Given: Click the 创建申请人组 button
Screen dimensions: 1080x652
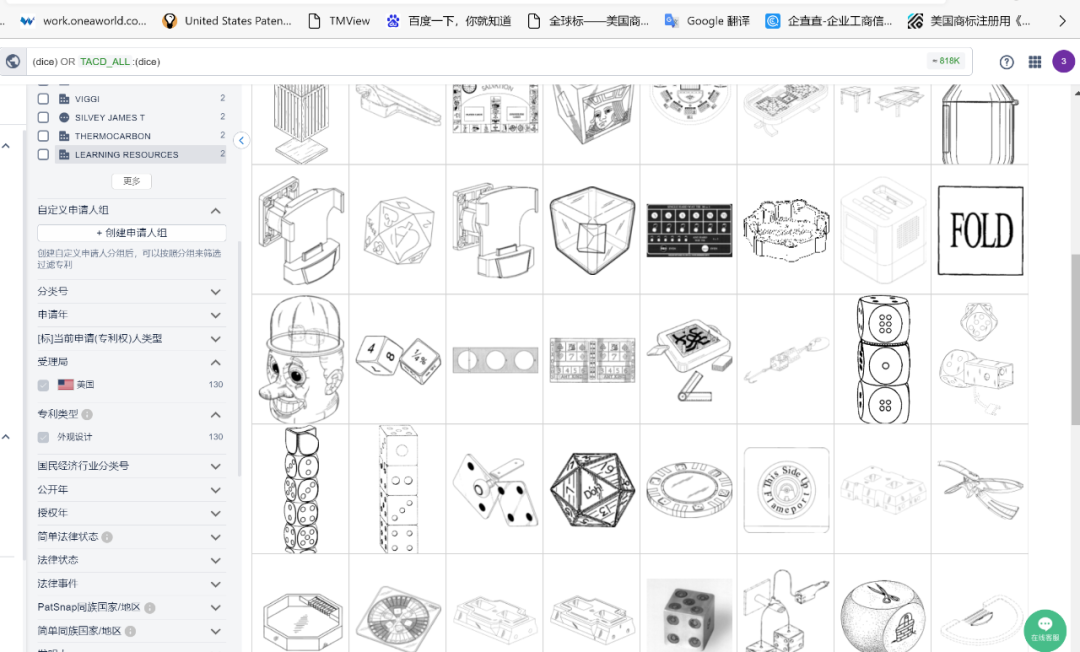Looking at the screenshot, I should 132,233.
